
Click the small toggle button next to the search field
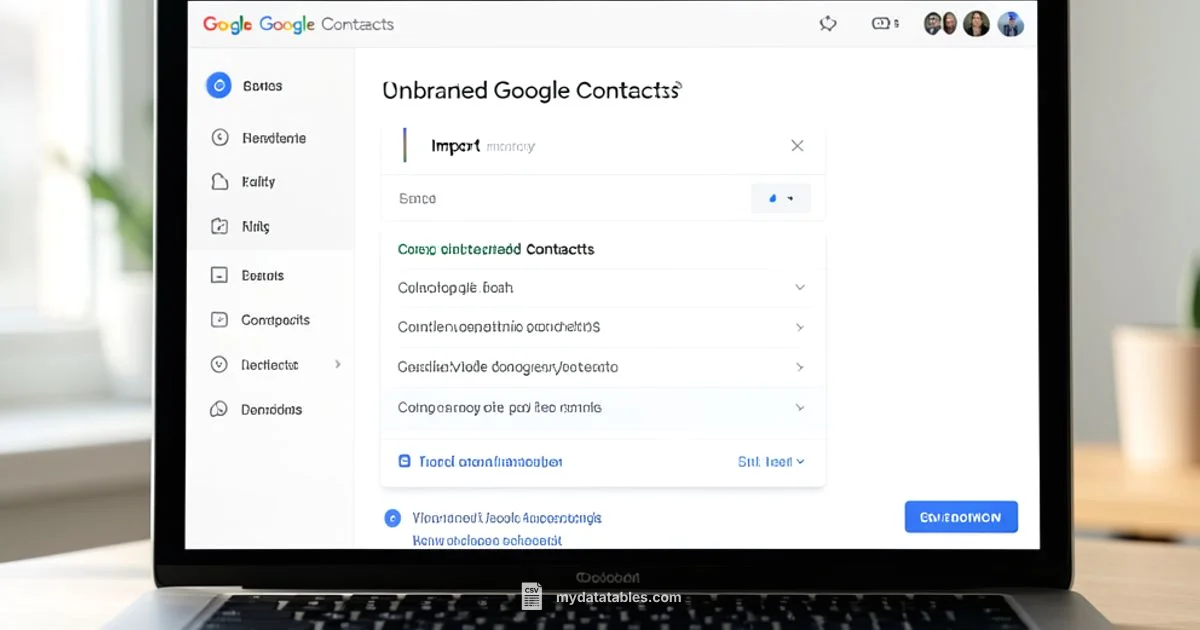coord(781,198)
